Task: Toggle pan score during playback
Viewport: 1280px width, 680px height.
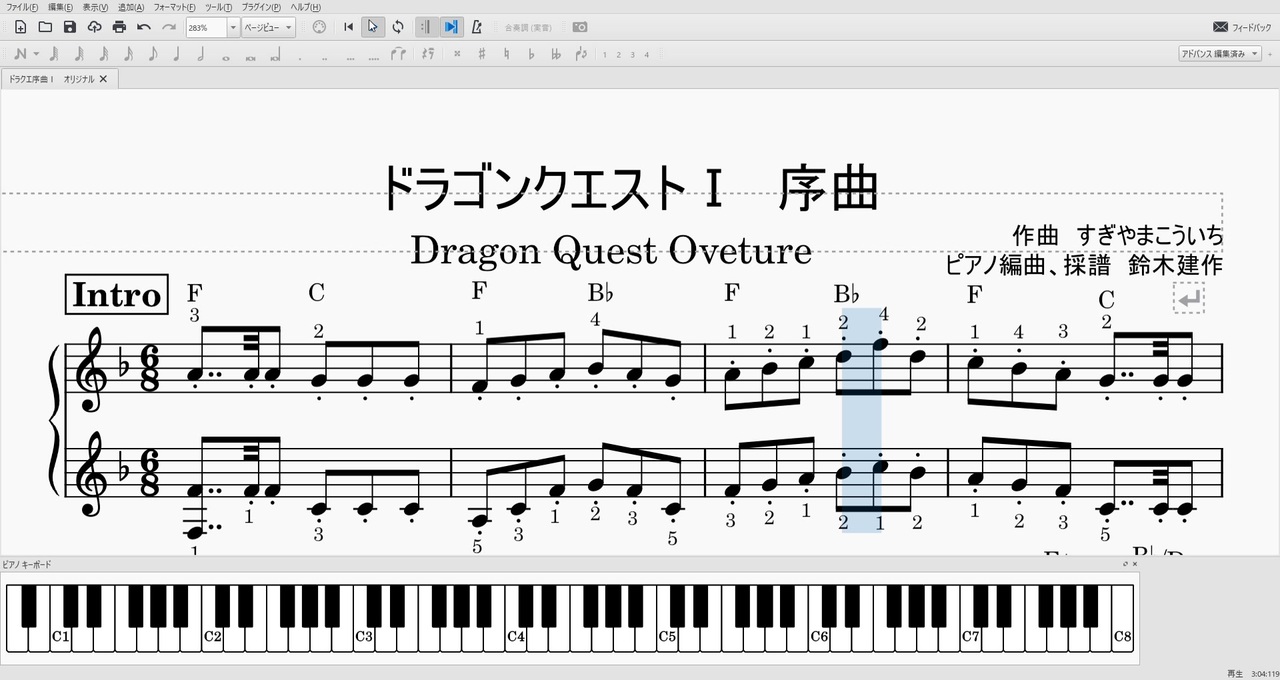Action: click(x=451, y=27)
